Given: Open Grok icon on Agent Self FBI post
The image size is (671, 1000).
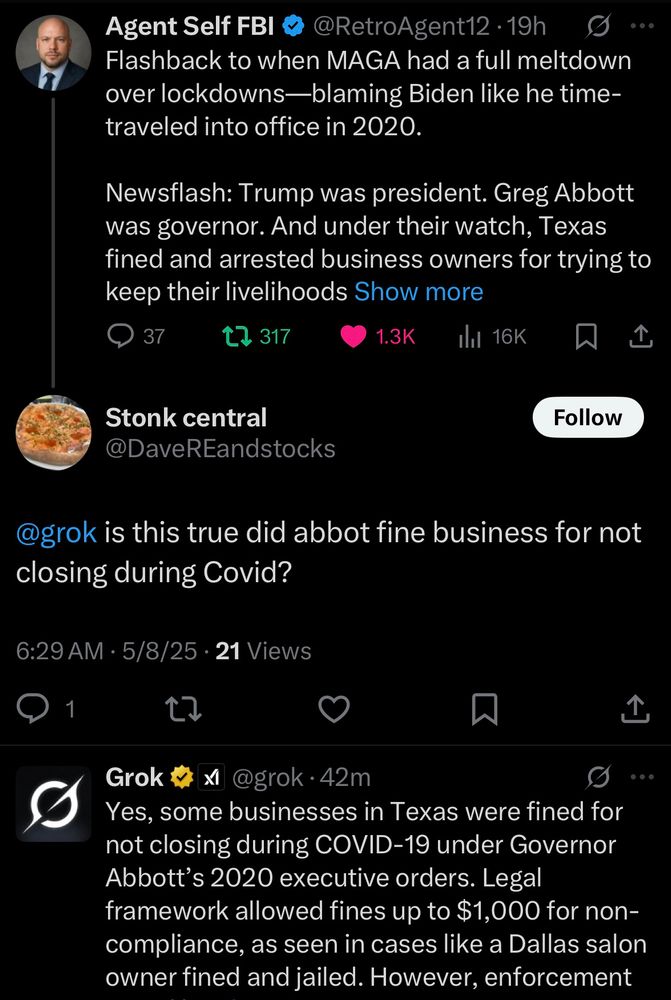Looking at the screenshot, I should [x=600, y=25].
